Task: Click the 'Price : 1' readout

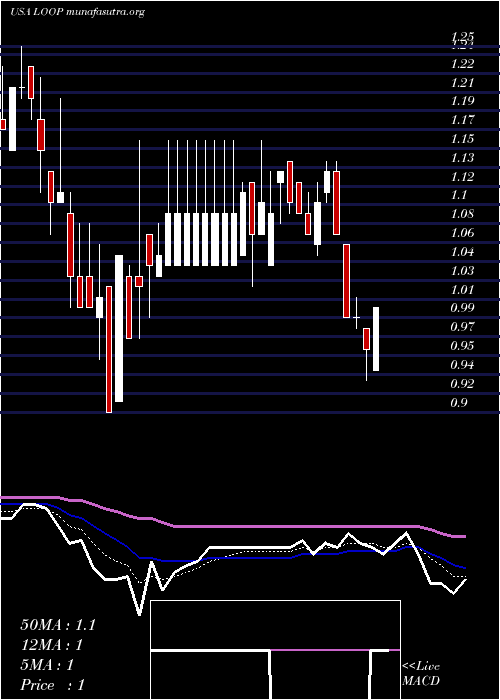Action: (53, 685)
